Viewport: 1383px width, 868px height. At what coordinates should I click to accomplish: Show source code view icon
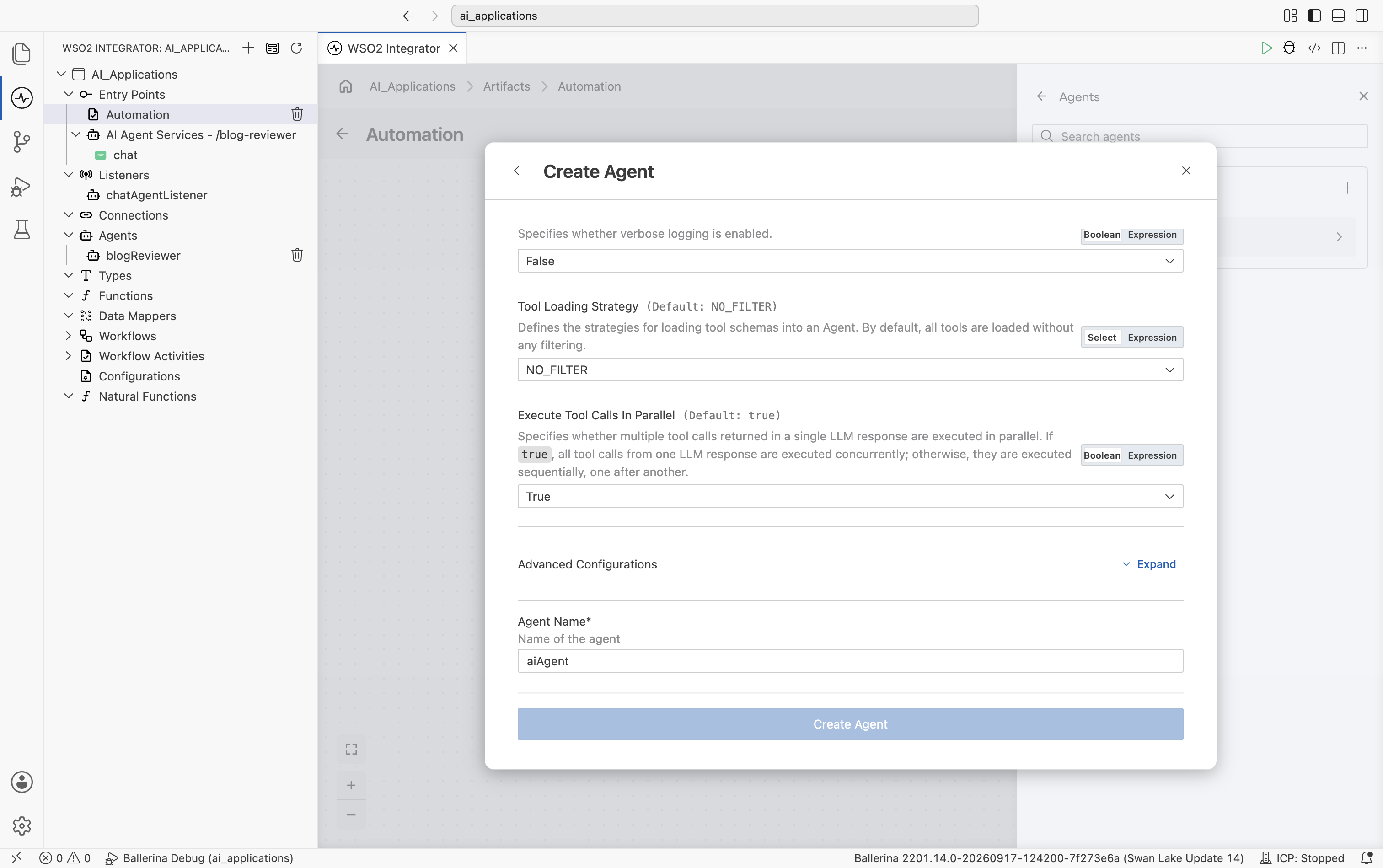pyautogui.click(x=1314, y=48)
